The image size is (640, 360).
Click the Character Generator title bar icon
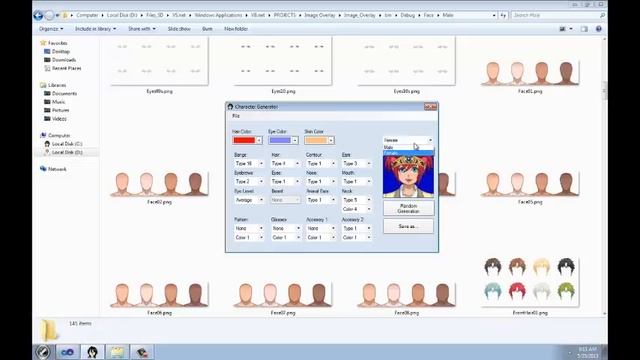(230, 107)
